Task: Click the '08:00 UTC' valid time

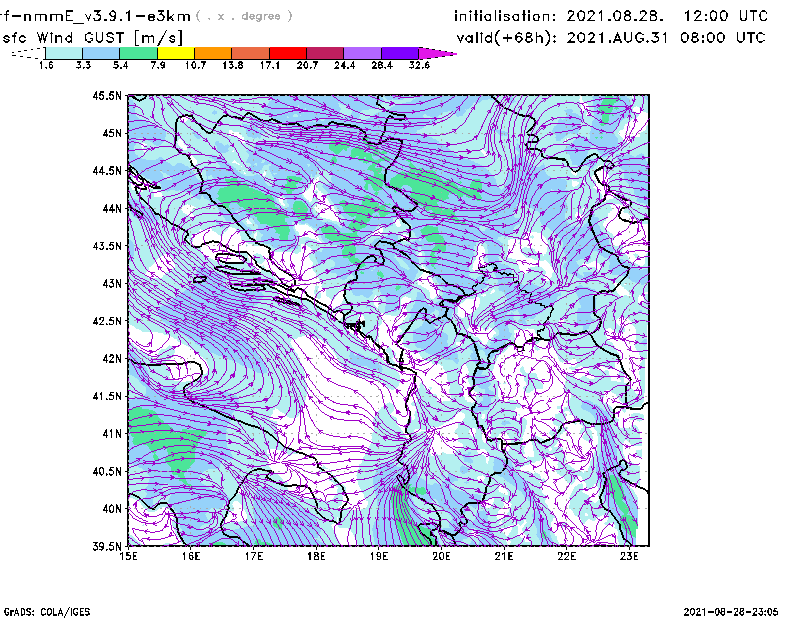Action: pyautogui.click(x=723, y=38)
